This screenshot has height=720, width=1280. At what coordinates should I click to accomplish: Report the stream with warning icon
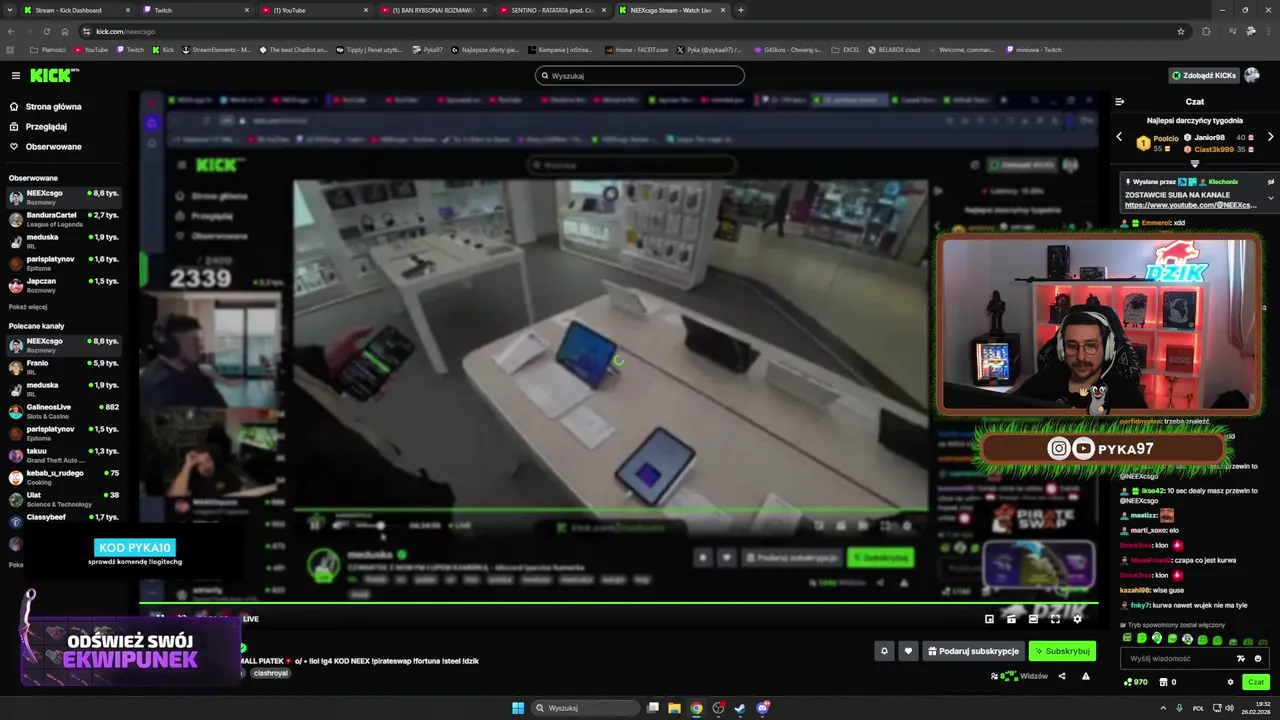pyautogui.click(x=1086, y=676)
